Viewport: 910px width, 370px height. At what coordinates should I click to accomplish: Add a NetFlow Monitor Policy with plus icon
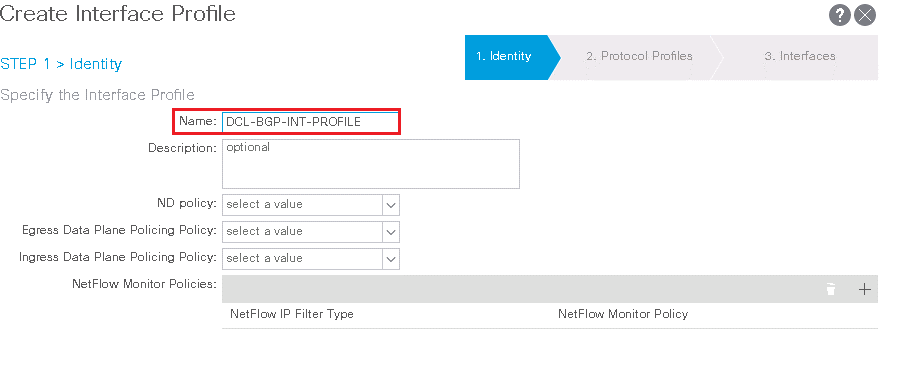(865, 289)
